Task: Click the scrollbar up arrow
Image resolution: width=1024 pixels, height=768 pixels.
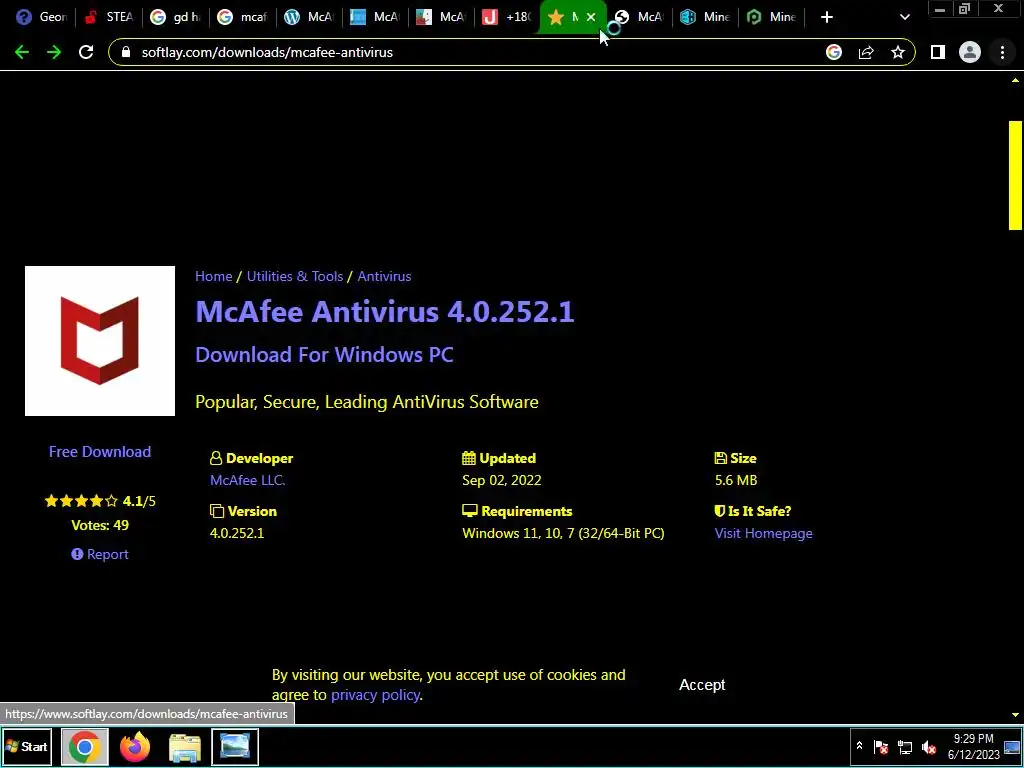Action: 1015,80
